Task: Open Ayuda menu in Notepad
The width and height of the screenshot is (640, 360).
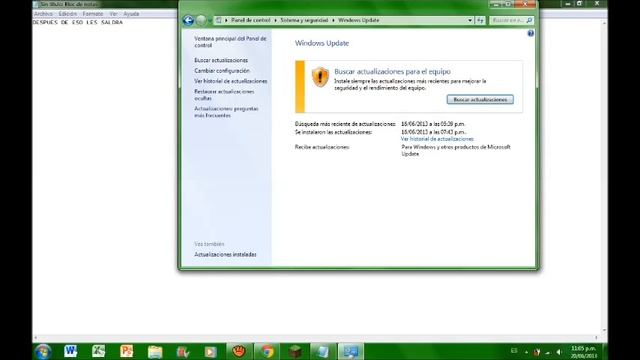Action: 131,14
